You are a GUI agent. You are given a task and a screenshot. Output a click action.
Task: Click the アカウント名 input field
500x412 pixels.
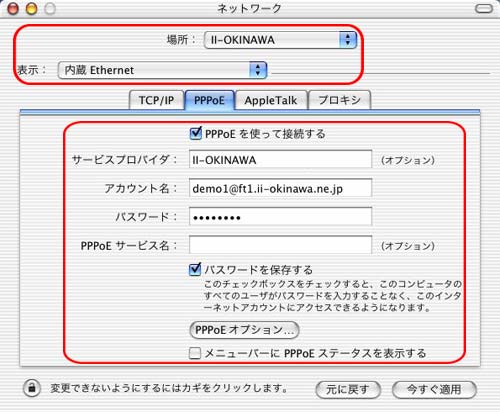(x=280, y=188)
